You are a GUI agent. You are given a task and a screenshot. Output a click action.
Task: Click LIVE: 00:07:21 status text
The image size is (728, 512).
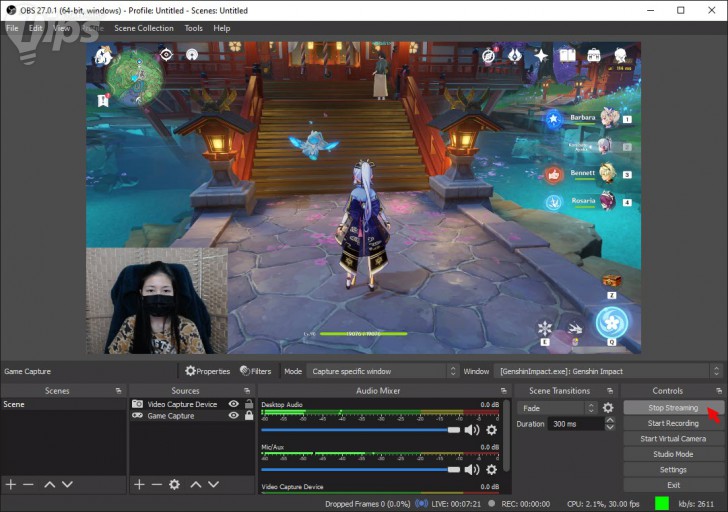pyautogui.click(x=456, y=504)
